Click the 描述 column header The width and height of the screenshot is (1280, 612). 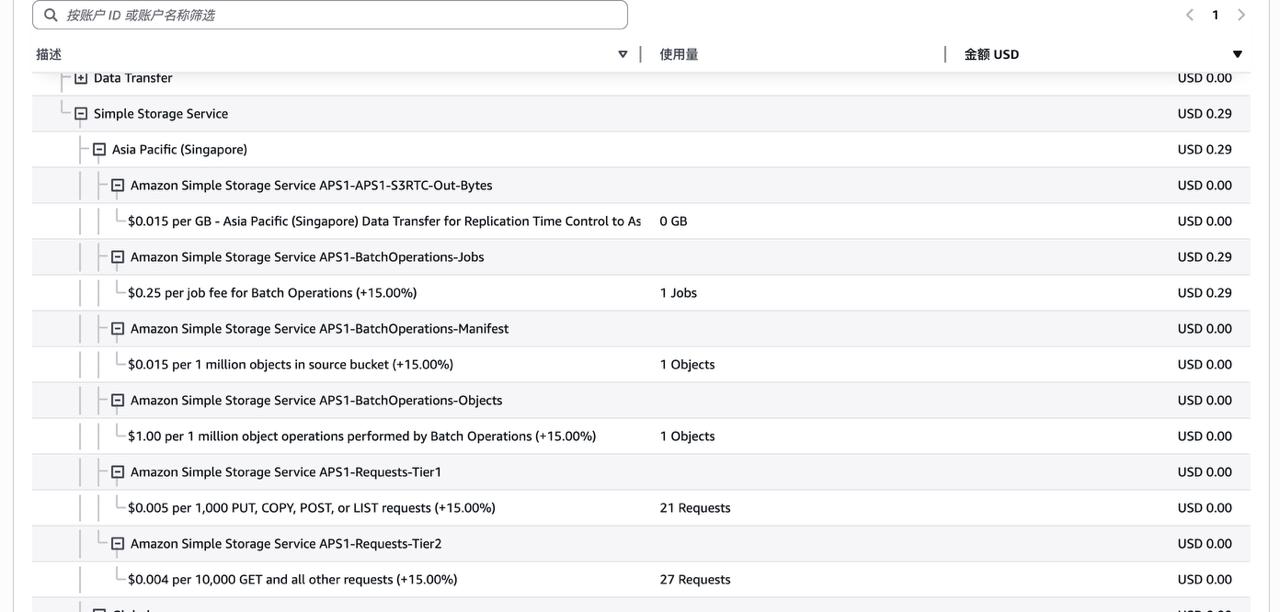pyautogui.click(x=49, y=54)
